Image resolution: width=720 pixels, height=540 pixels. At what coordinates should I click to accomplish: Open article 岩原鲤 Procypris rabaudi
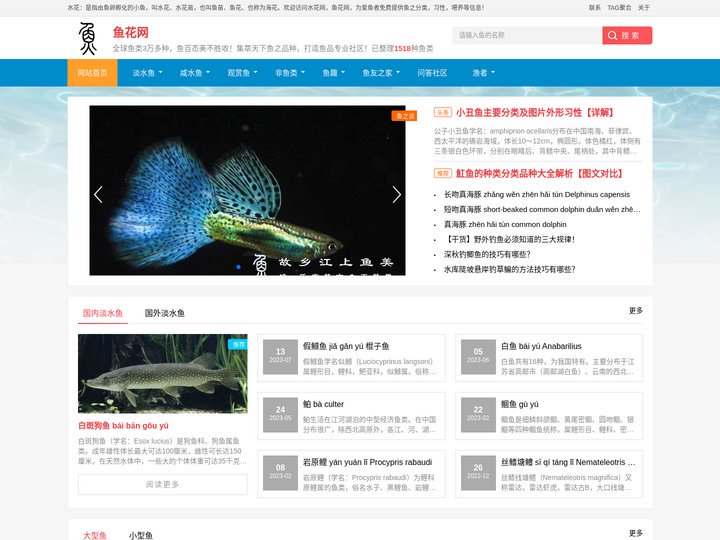367,462
